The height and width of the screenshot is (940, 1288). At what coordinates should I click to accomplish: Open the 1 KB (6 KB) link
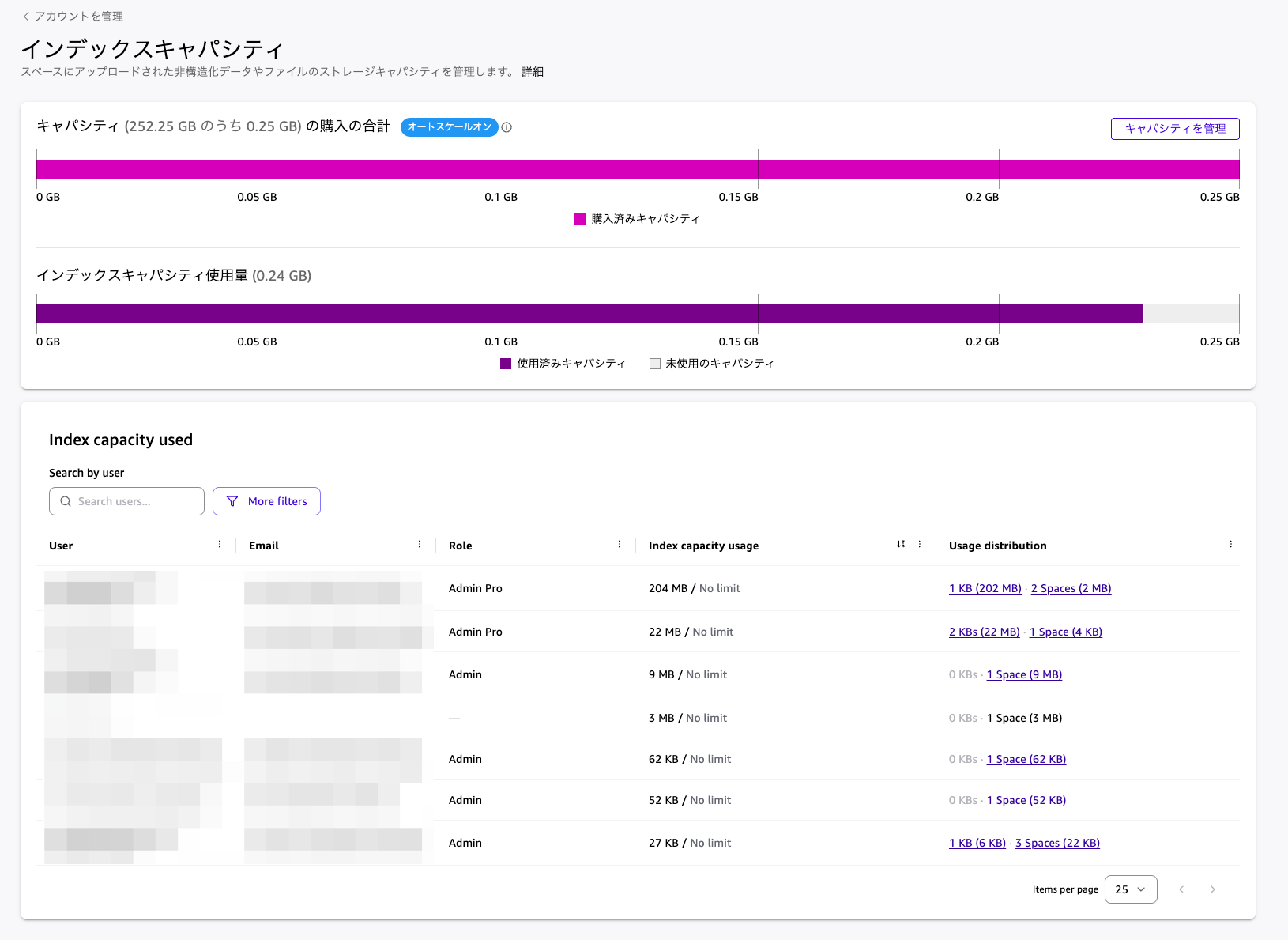pyautogui.click(x=977, y=843)
